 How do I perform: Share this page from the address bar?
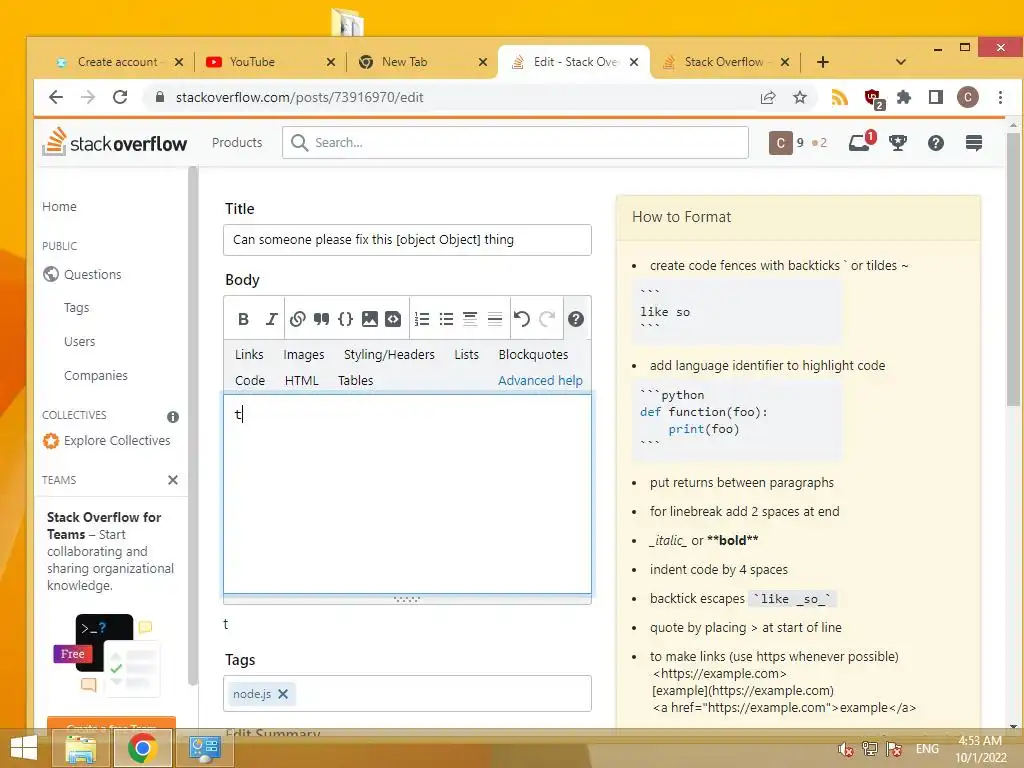coord(767,97)
